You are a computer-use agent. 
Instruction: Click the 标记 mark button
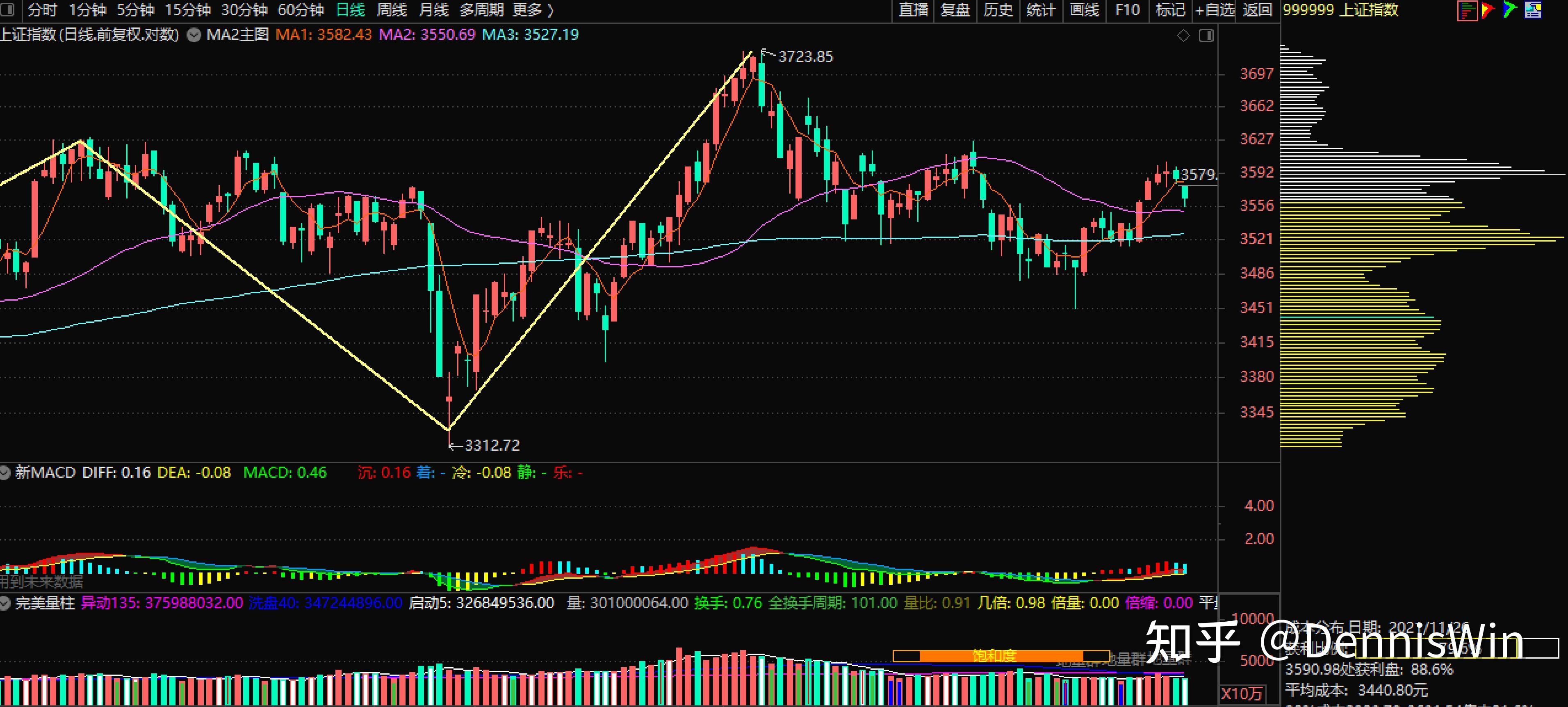1170,10
